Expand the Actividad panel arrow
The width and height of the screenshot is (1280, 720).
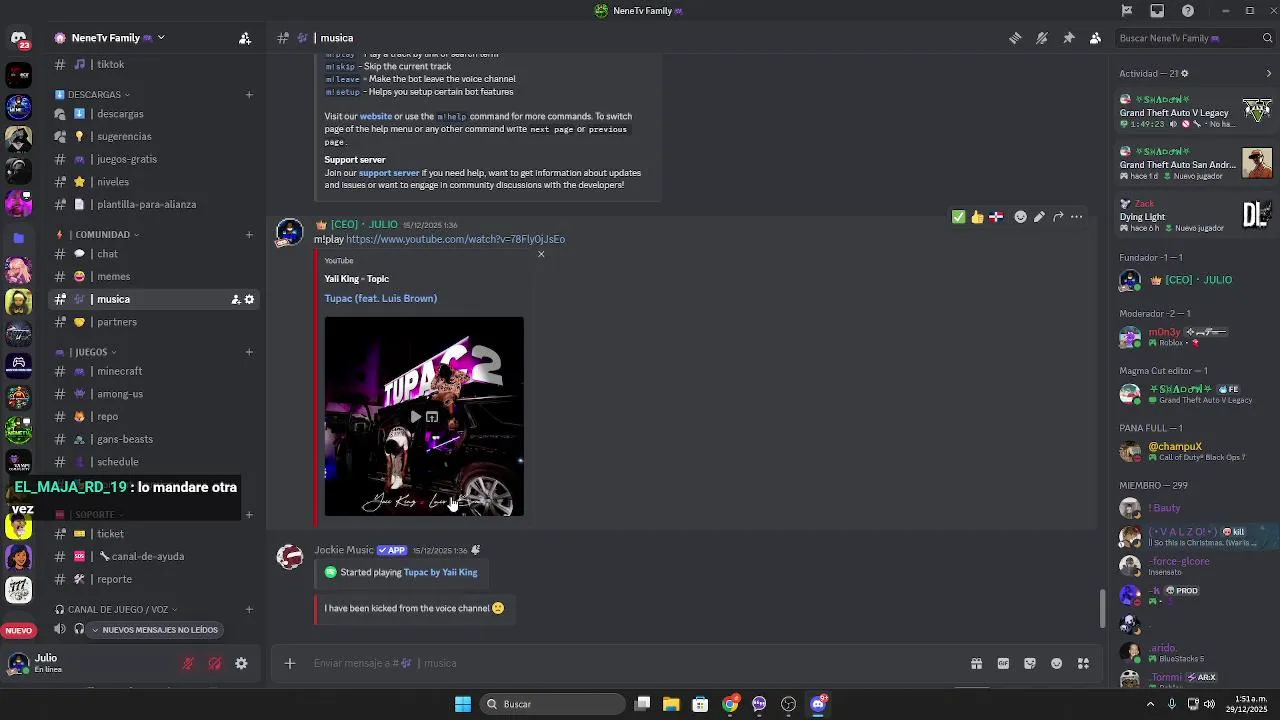(1269, 73)
